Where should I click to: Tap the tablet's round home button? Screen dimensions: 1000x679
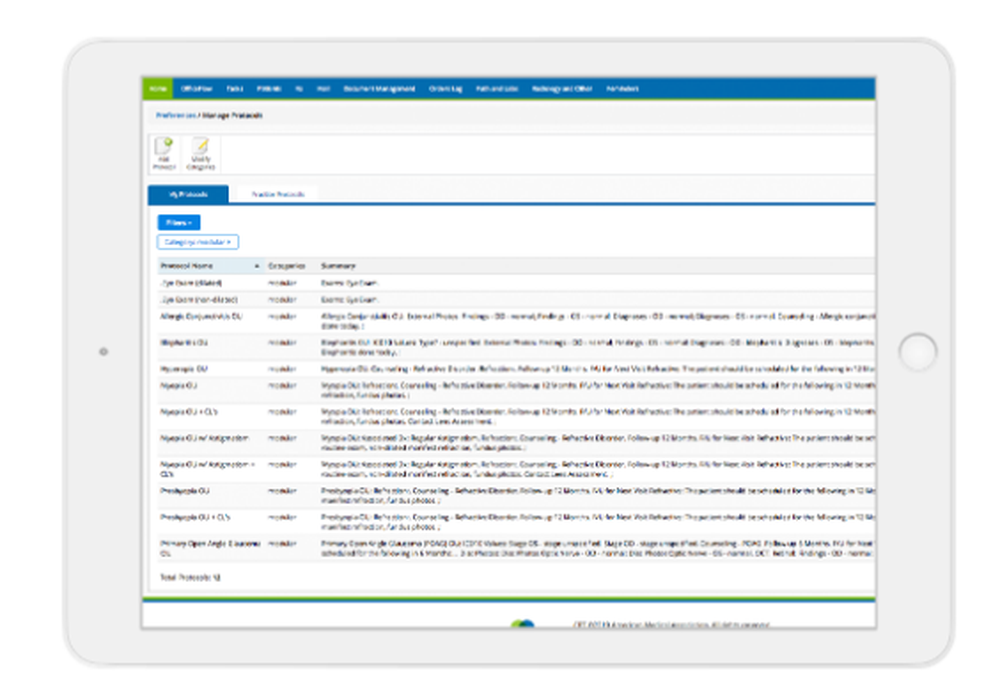click(x=918, y=352)
